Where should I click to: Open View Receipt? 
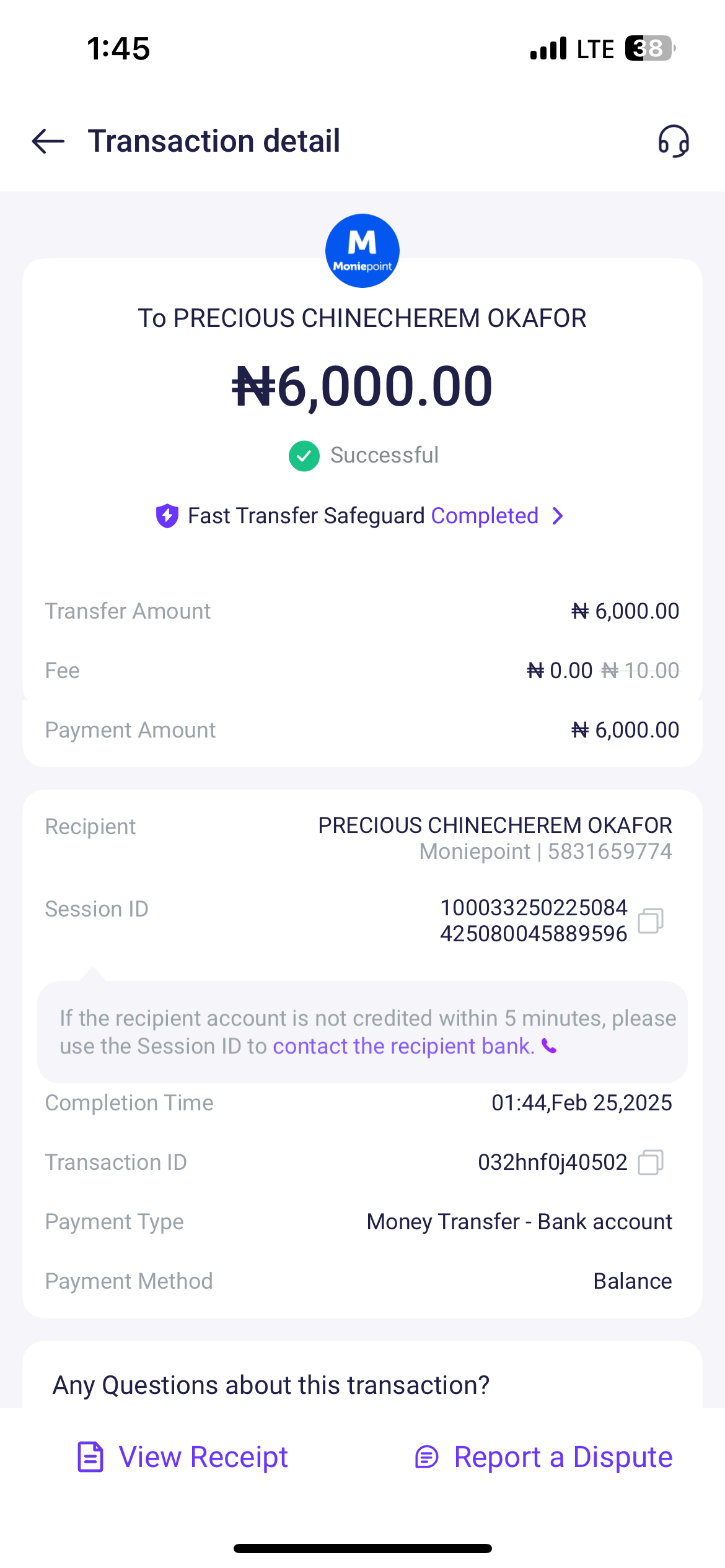pyautogui.click(x=203, y=1457)
